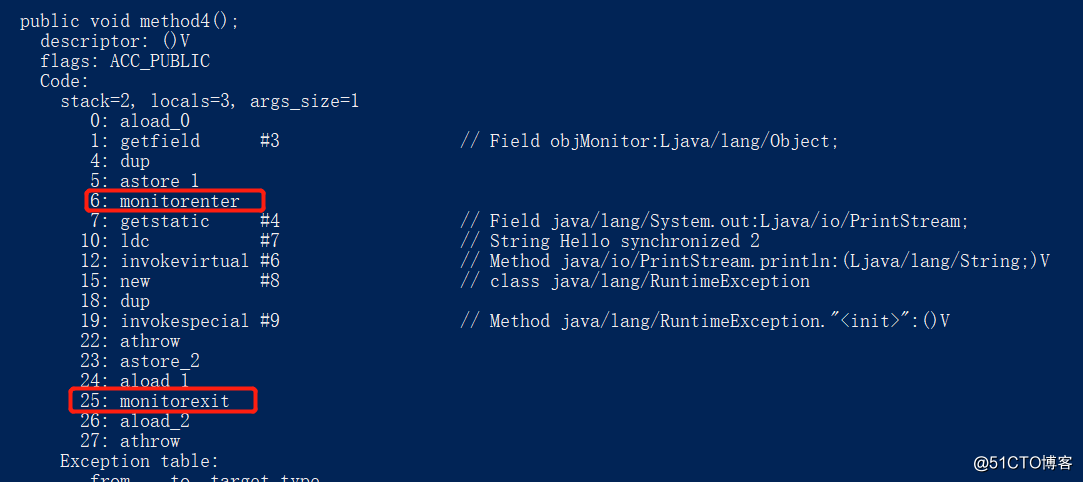Click the 'new #8' instruction at offset 15

[180, 281]
